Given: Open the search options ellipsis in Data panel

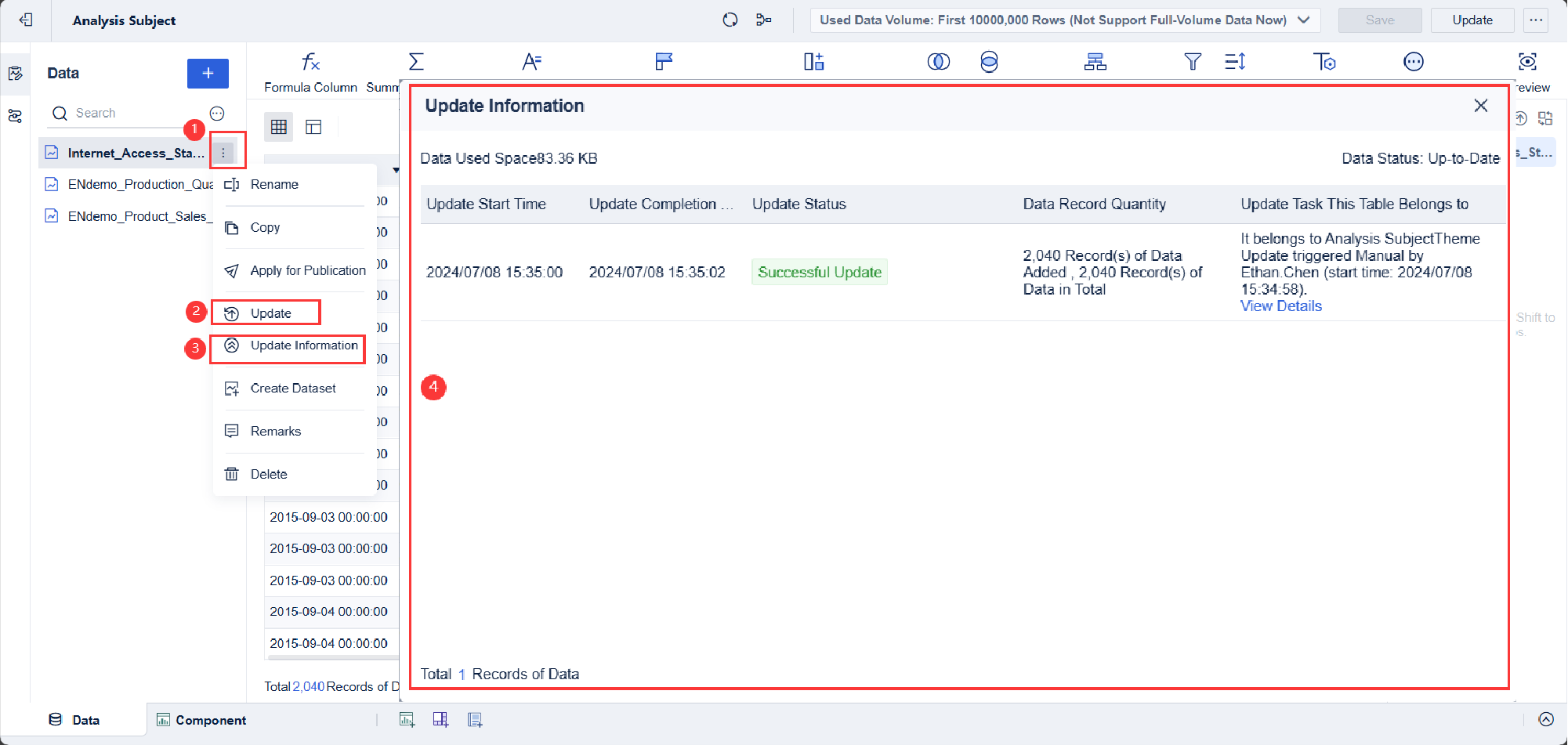Looking at the screenshot, I should (x=217, y=113).
